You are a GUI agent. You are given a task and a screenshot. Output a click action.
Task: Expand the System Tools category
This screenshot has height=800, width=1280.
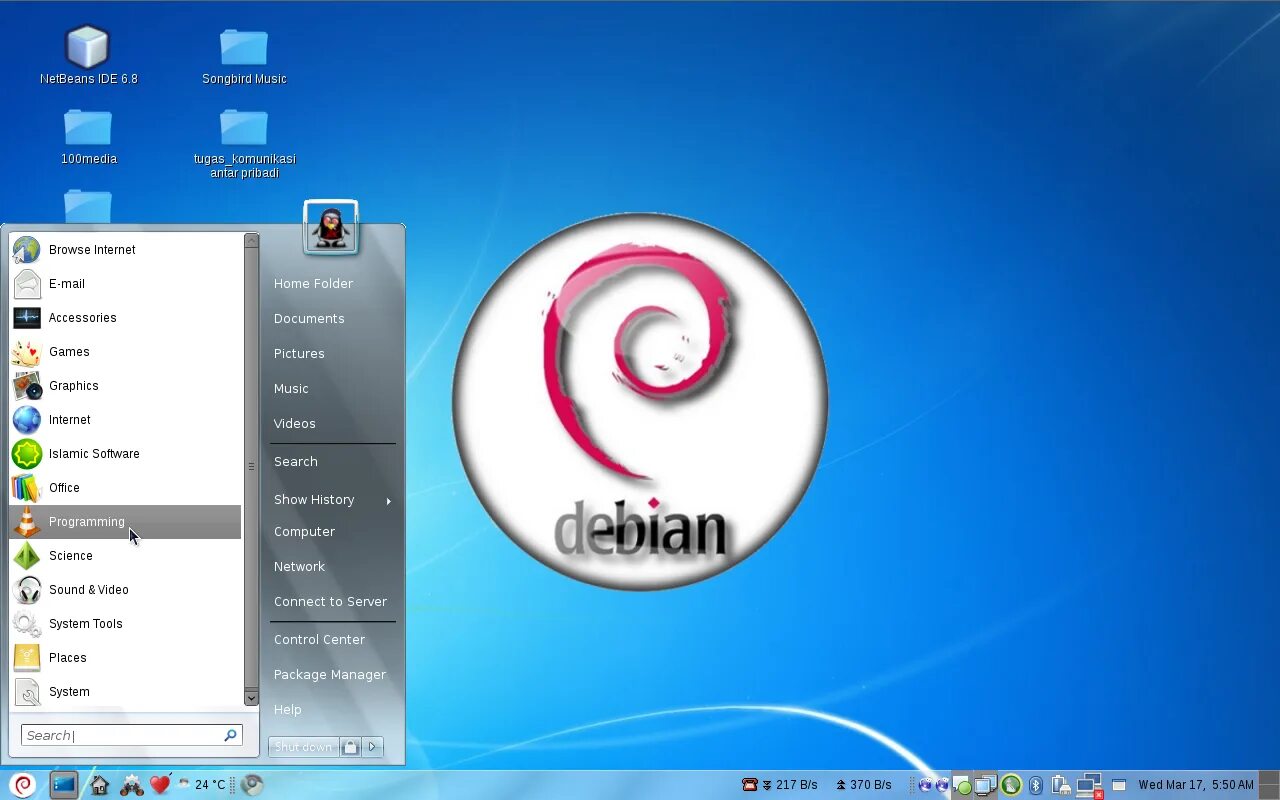125,624
